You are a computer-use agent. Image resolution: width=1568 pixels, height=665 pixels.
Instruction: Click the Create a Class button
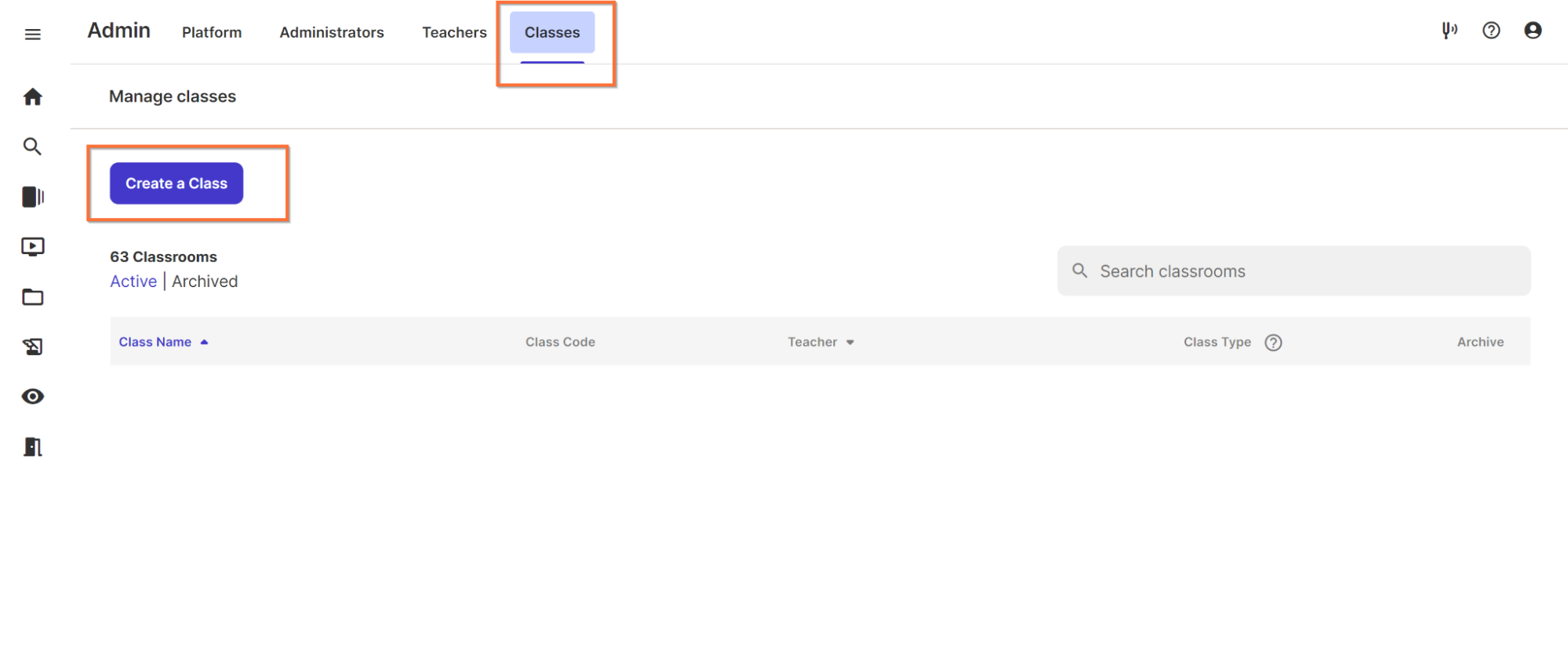pyautogui.click(x=176, y=184)
